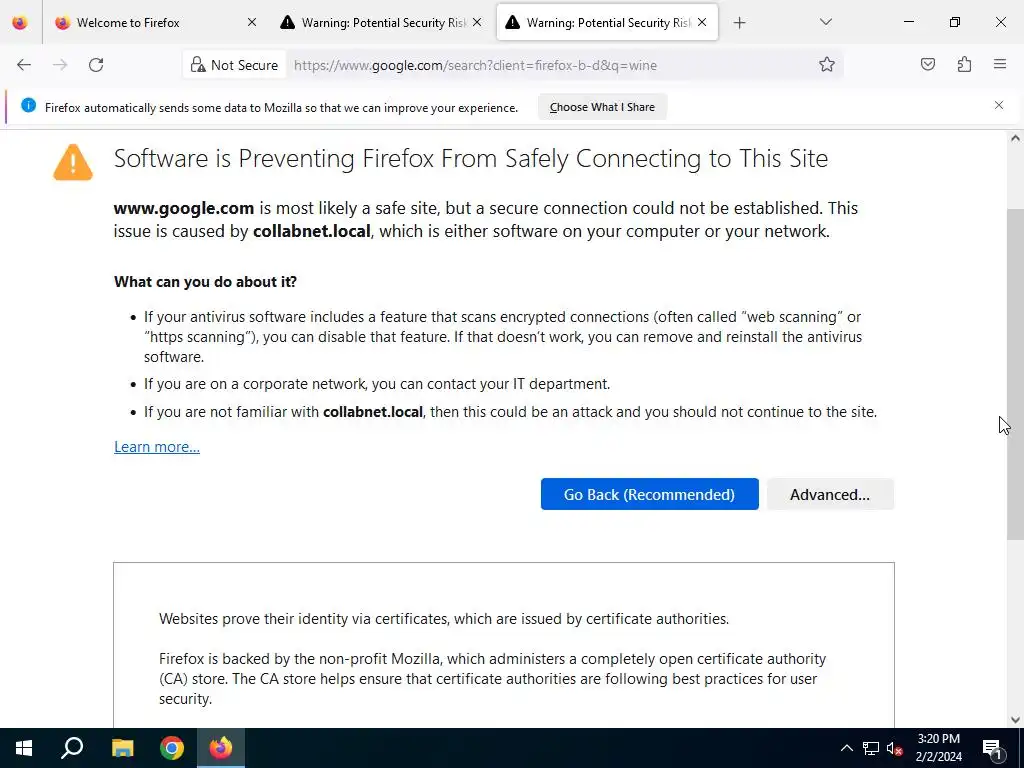Screen dimensions: 1024x768
Task: Click the page's vertical scrollbar thumb
Action: click(x=1015, y=375)
